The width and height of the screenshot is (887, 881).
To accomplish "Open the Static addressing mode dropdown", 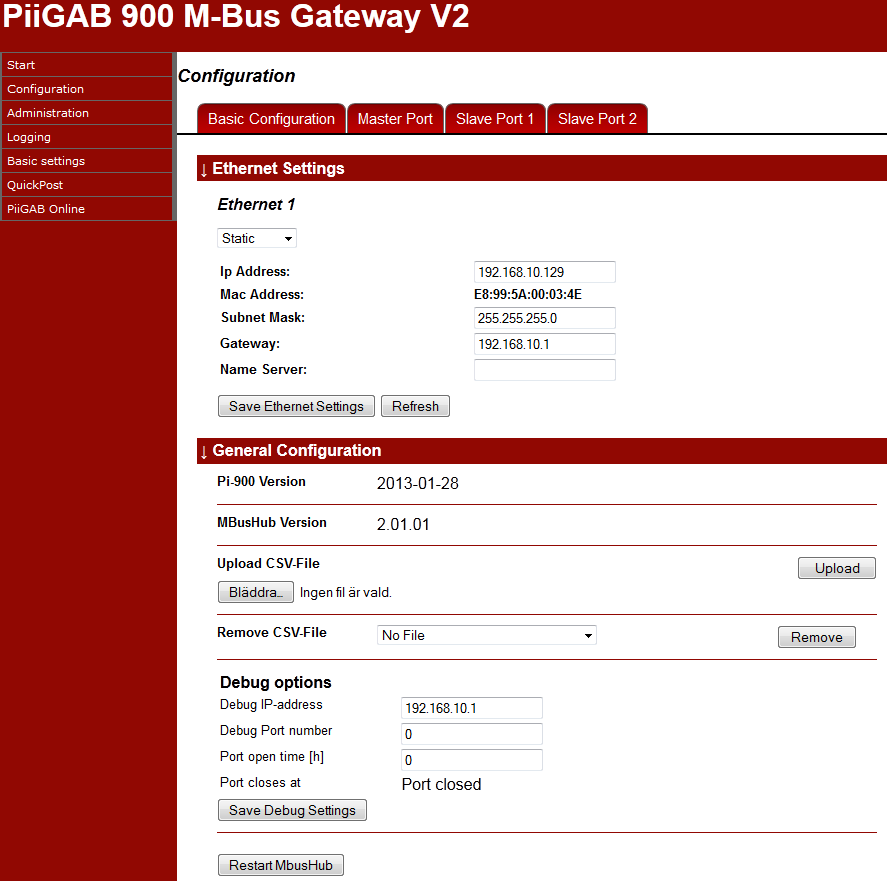I will [x=257, y=238].
